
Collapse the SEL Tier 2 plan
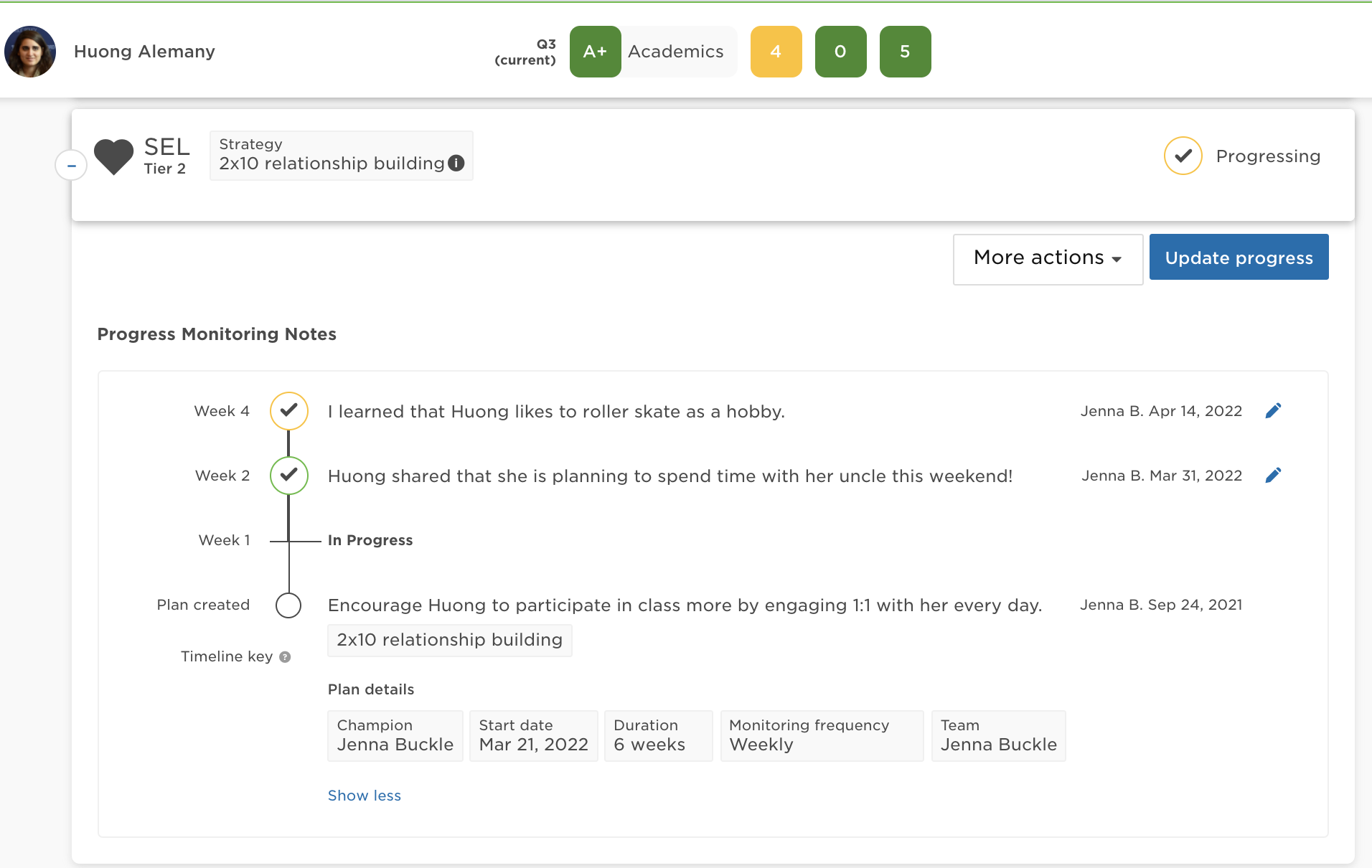click(71, 166)
